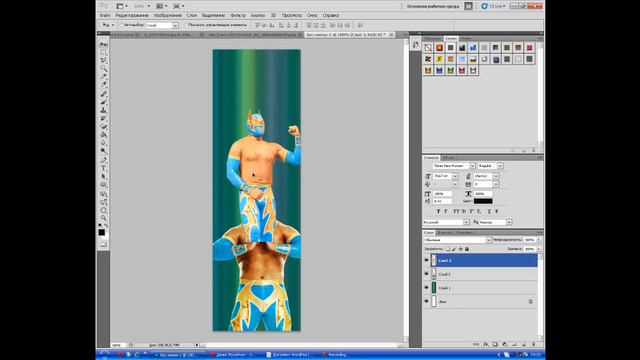Select the Eraser tool
Screen dimensions: 640x360
tap(104, 127)
